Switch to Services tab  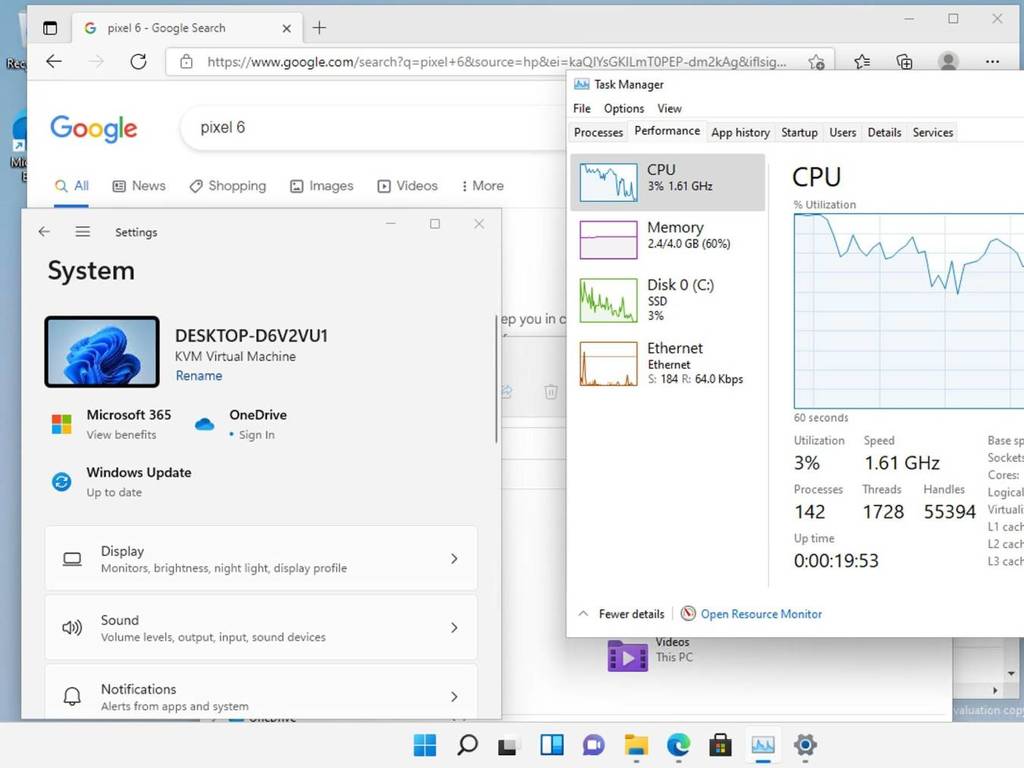pos(933,133)
